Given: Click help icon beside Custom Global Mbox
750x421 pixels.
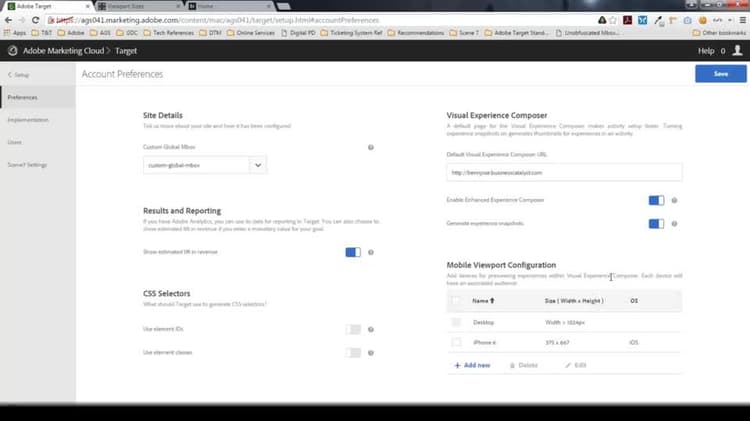Looking at the screenshot, I should pos(371,147).
